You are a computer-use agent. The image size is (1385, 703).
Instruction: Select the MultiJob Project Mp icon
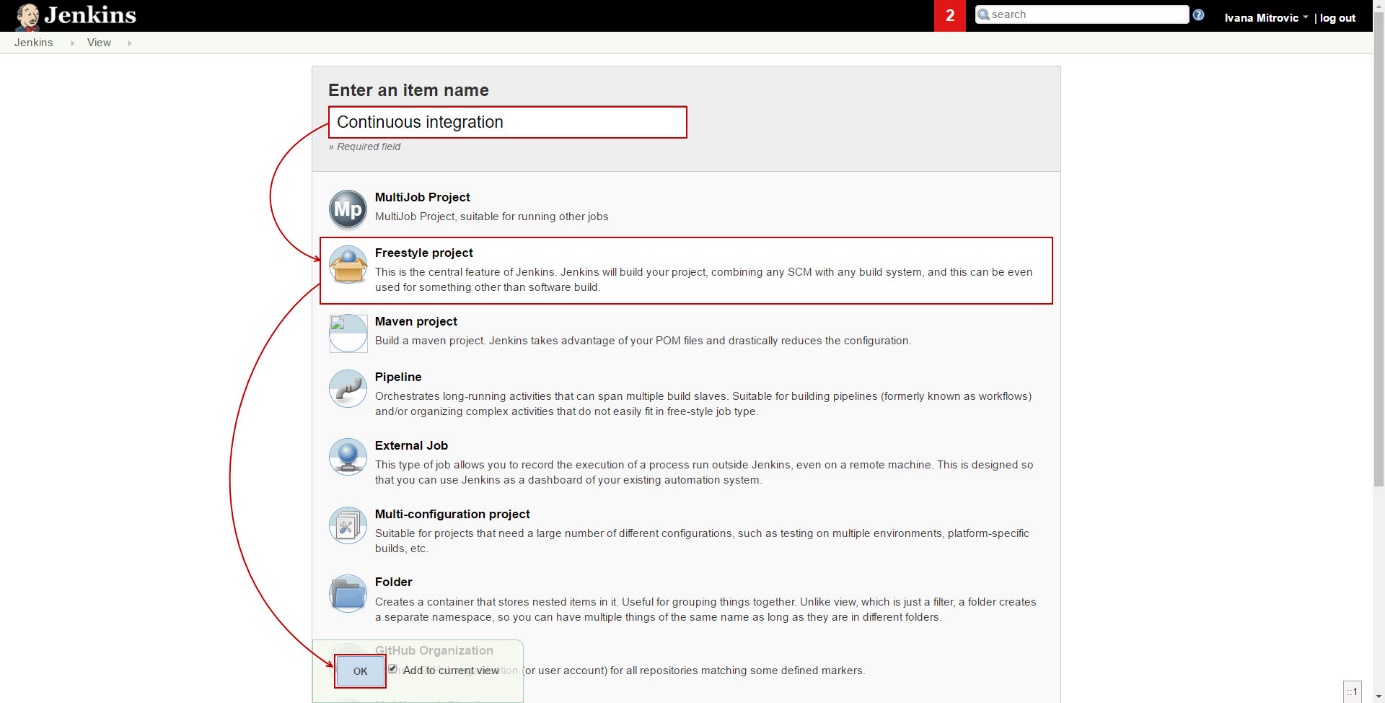click(348, 209)
